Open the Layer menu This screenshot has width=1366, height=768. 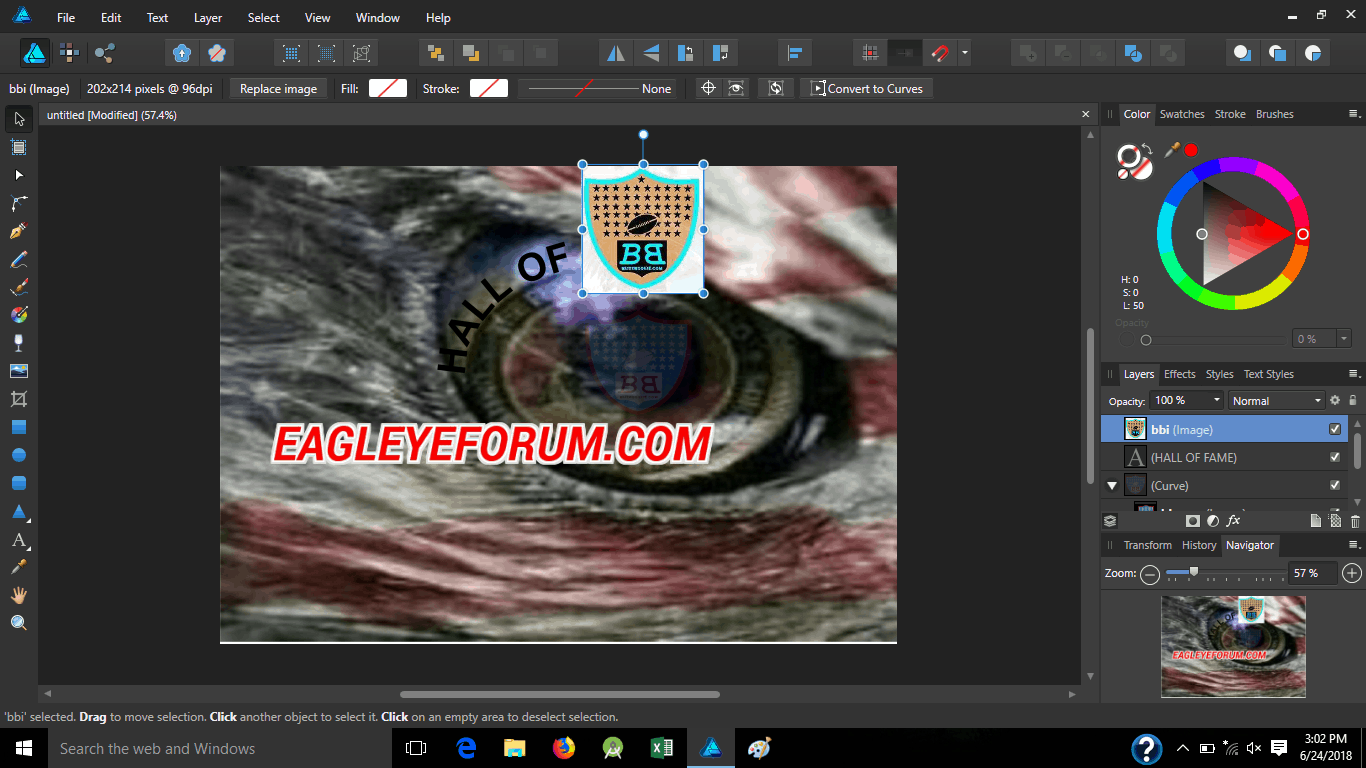[208, 18]
